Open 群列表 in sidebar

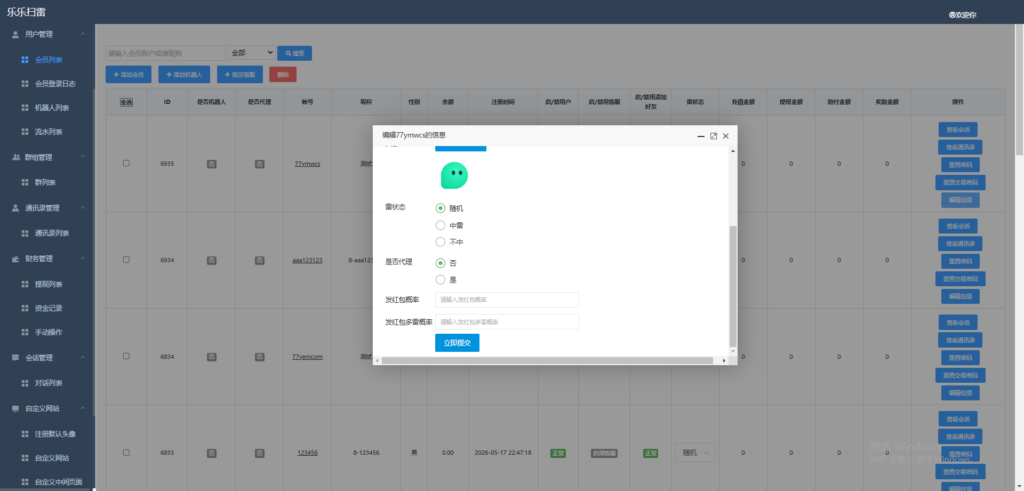coord(46,182)
